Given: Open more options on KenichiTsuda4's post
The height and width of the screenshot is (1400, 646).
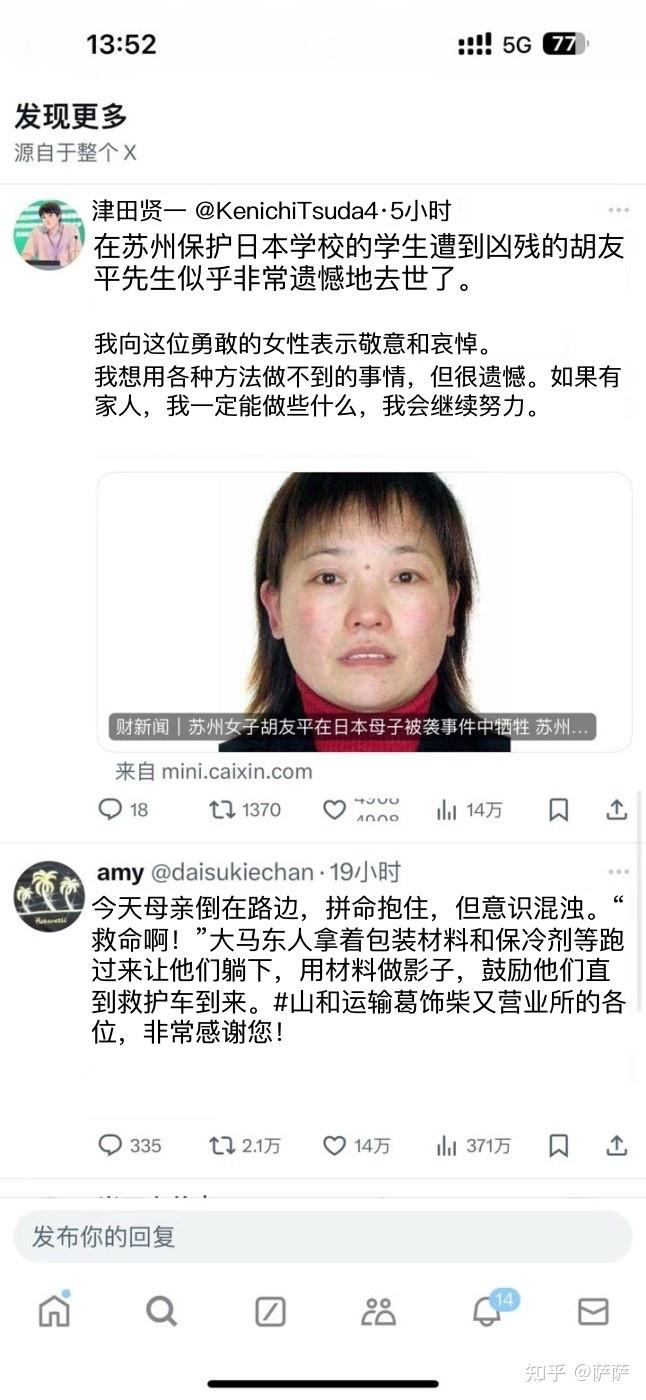Looking at the screenshot, I should point(619,210).
